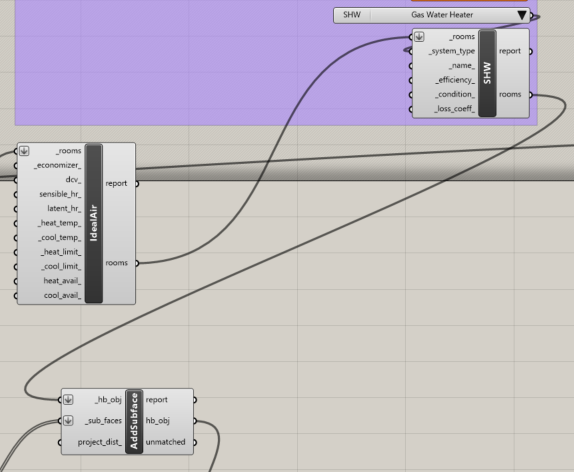
Task: Select the AddSubface component's dark title bar
Action: pos(134,421)
